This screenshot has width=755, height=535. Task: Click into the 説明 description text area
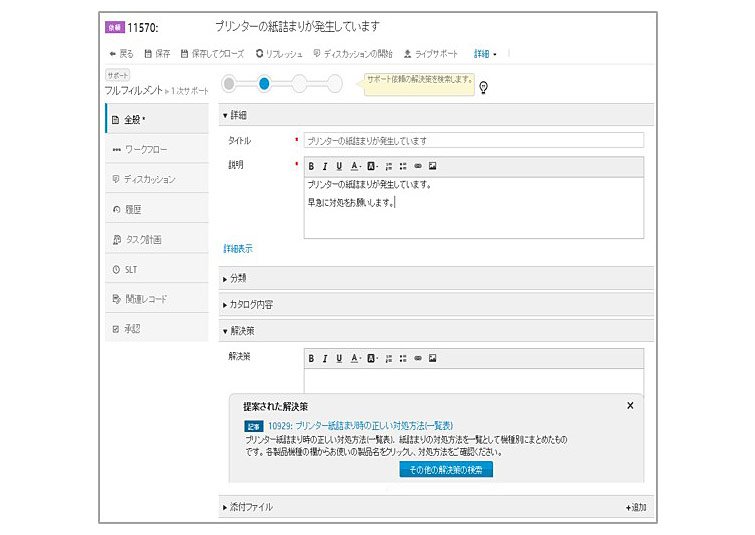[474, 208]
